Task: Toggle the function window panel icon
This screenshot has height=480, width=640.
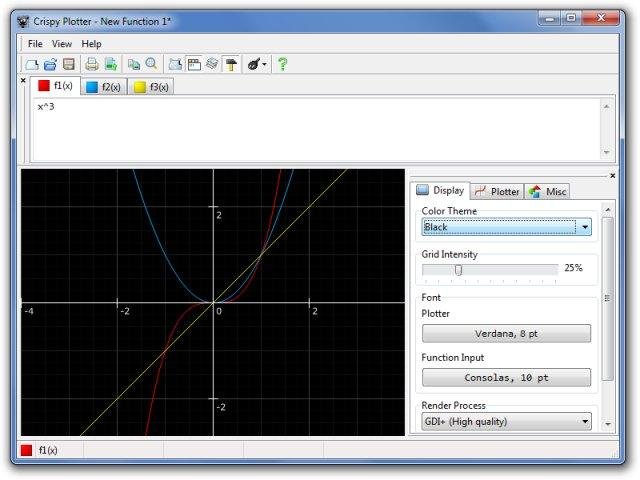Action: [x=195, y=65]
